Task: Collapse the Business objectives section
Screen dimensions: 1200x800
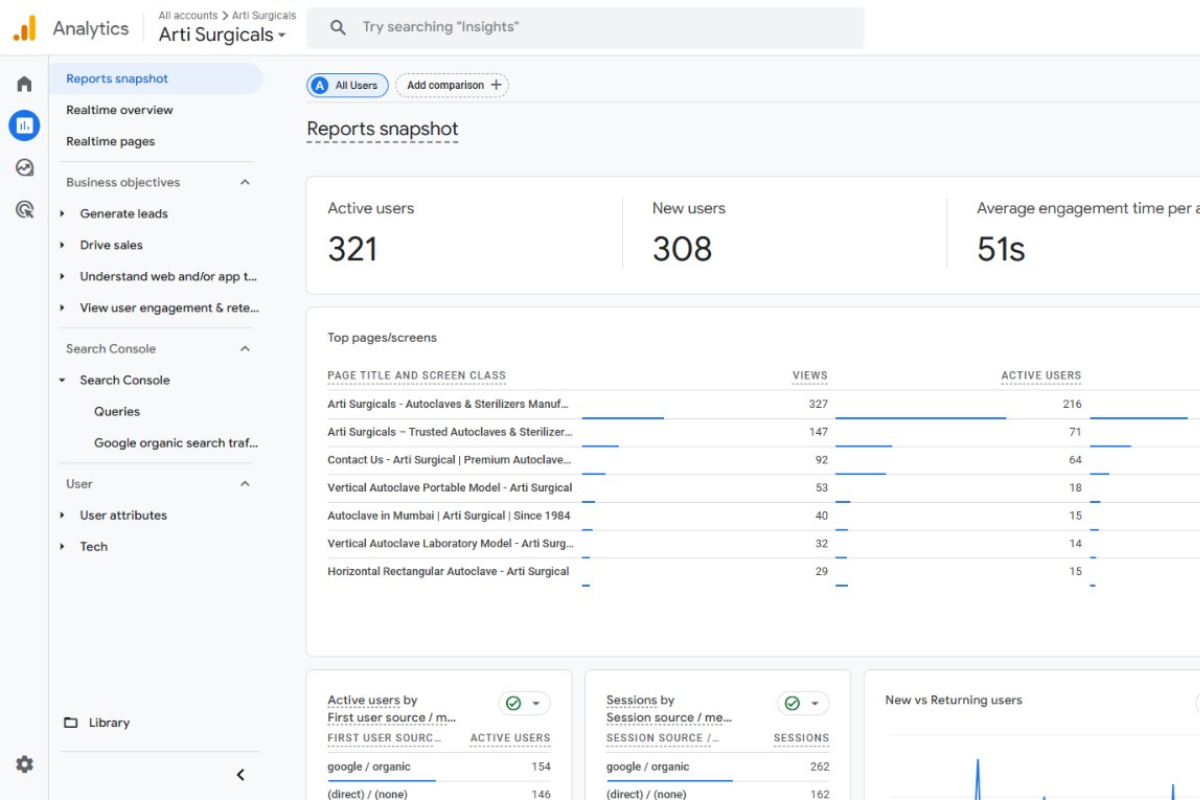Action: (245, 182)
